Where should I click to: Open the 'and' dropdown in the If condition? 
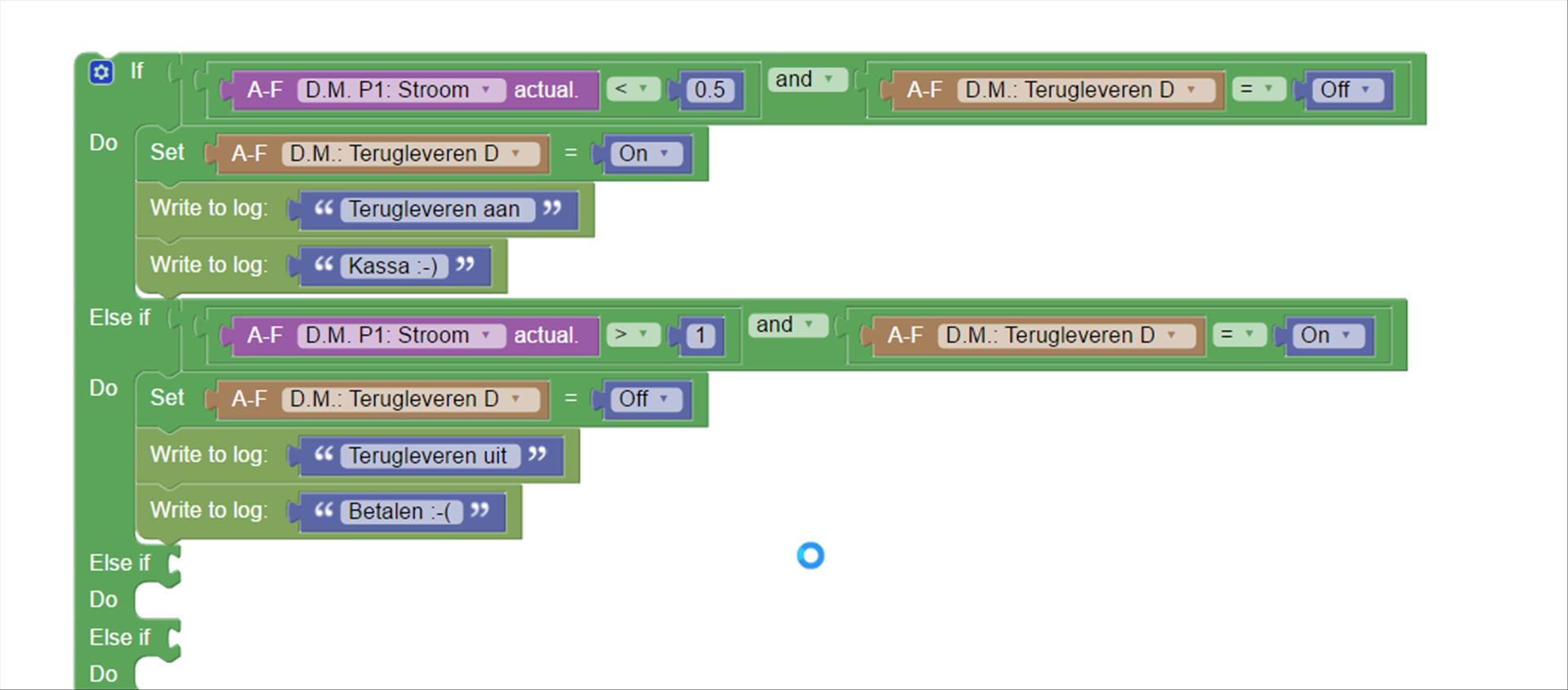pyautogui.click(x=806, y=79)
